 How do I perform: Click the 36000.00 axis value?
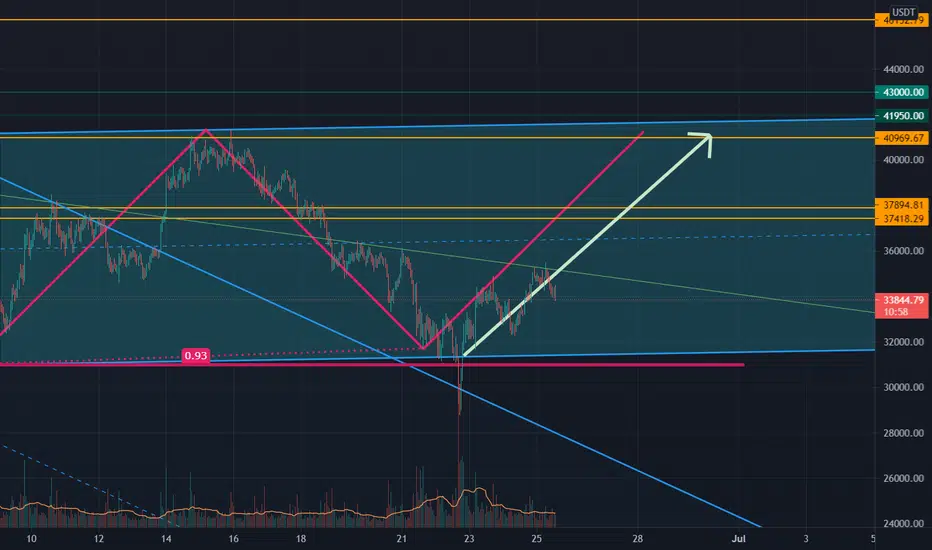pyautogui.click(x=903, y=251)
